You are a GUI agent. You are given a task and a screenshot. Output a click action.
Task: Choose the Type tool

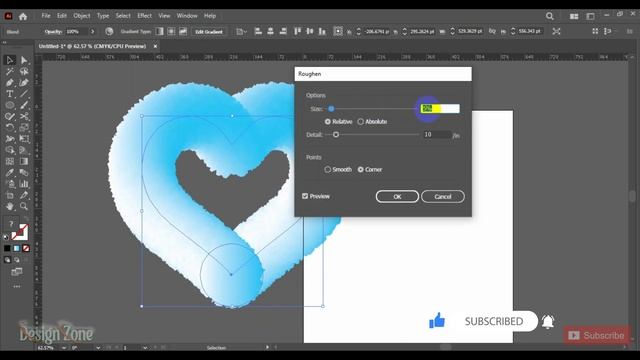point(10,94)
